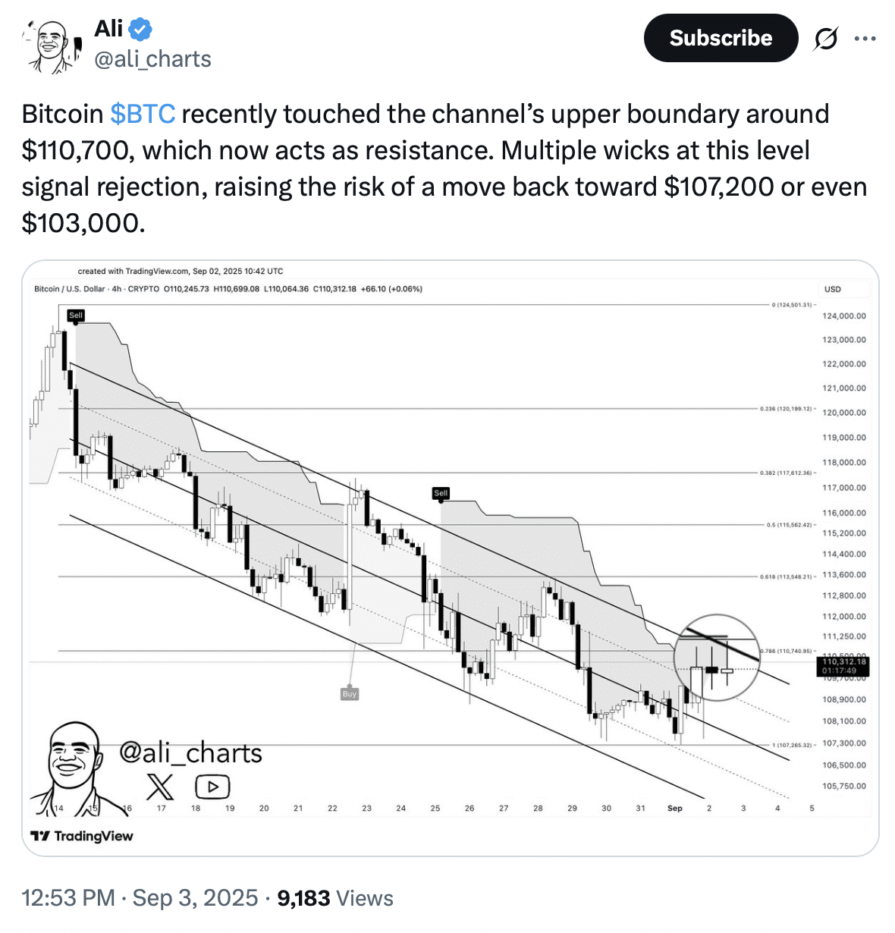Click the Sep date marker on axis

(675, 808)
